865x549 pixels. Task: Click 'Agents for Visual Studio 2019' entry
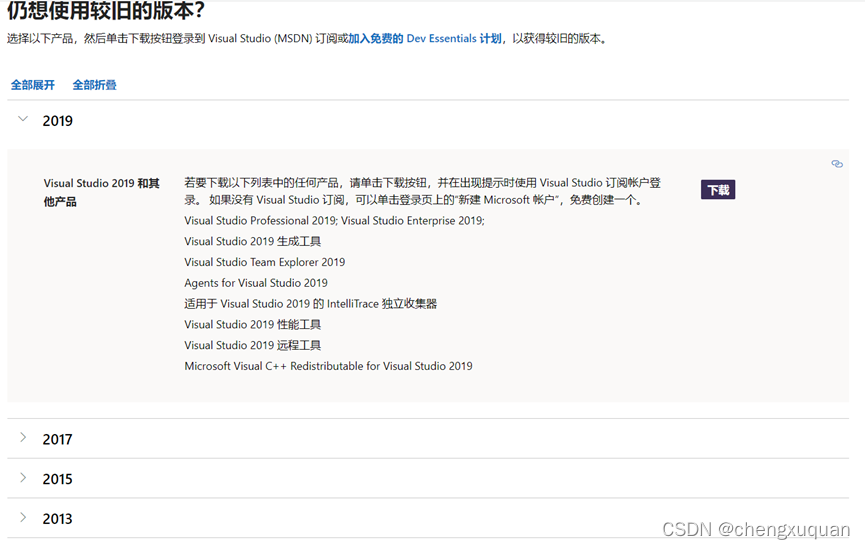[256, 283]
